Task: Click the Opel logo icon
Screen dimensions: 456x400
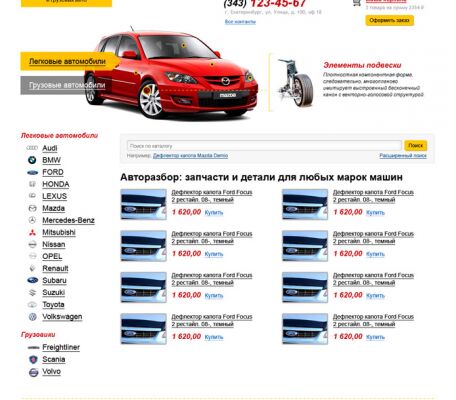Action: coord(32,256)
